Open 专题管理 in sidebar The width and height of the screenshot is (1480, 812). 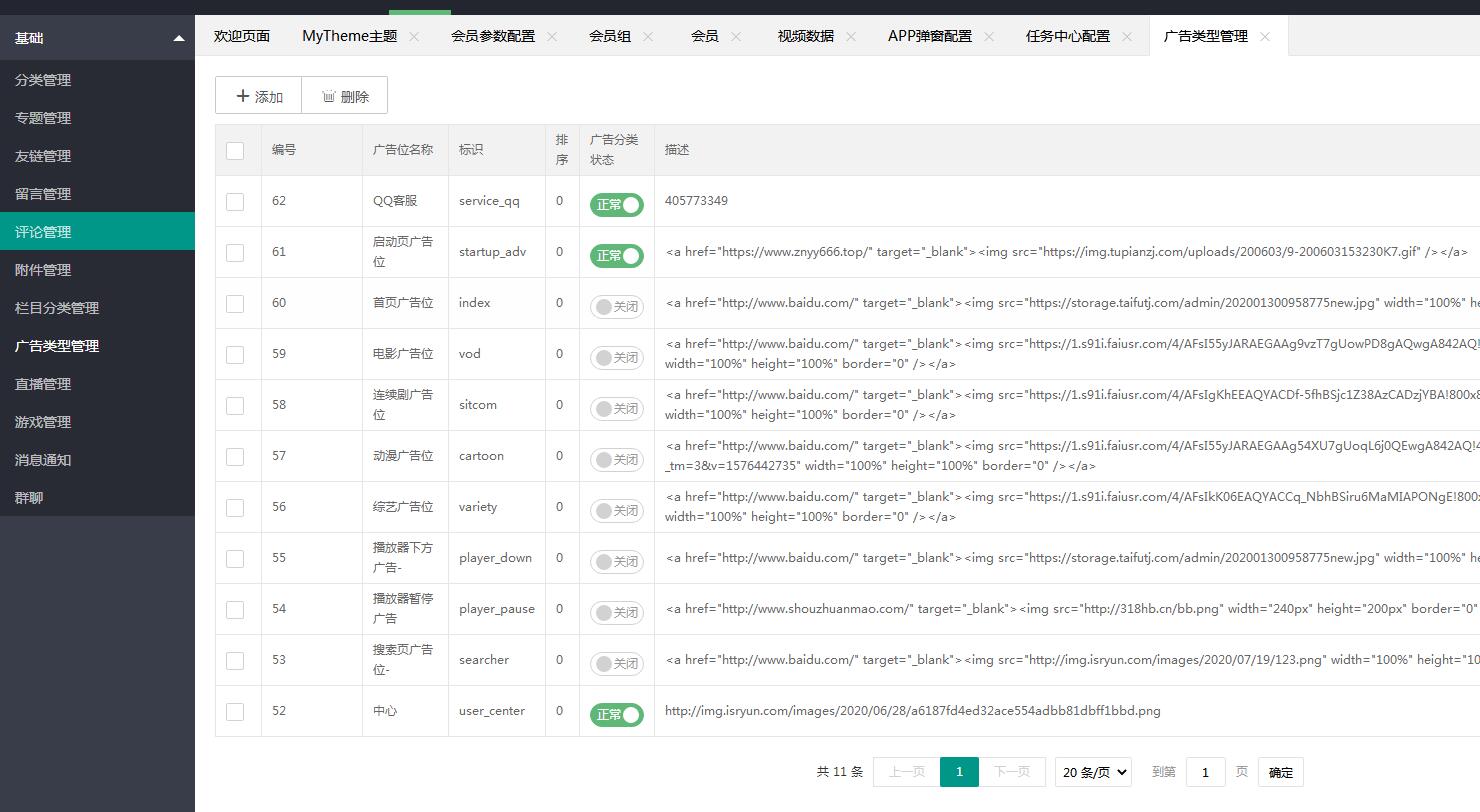pyautogui.click(x=97, y=118)
